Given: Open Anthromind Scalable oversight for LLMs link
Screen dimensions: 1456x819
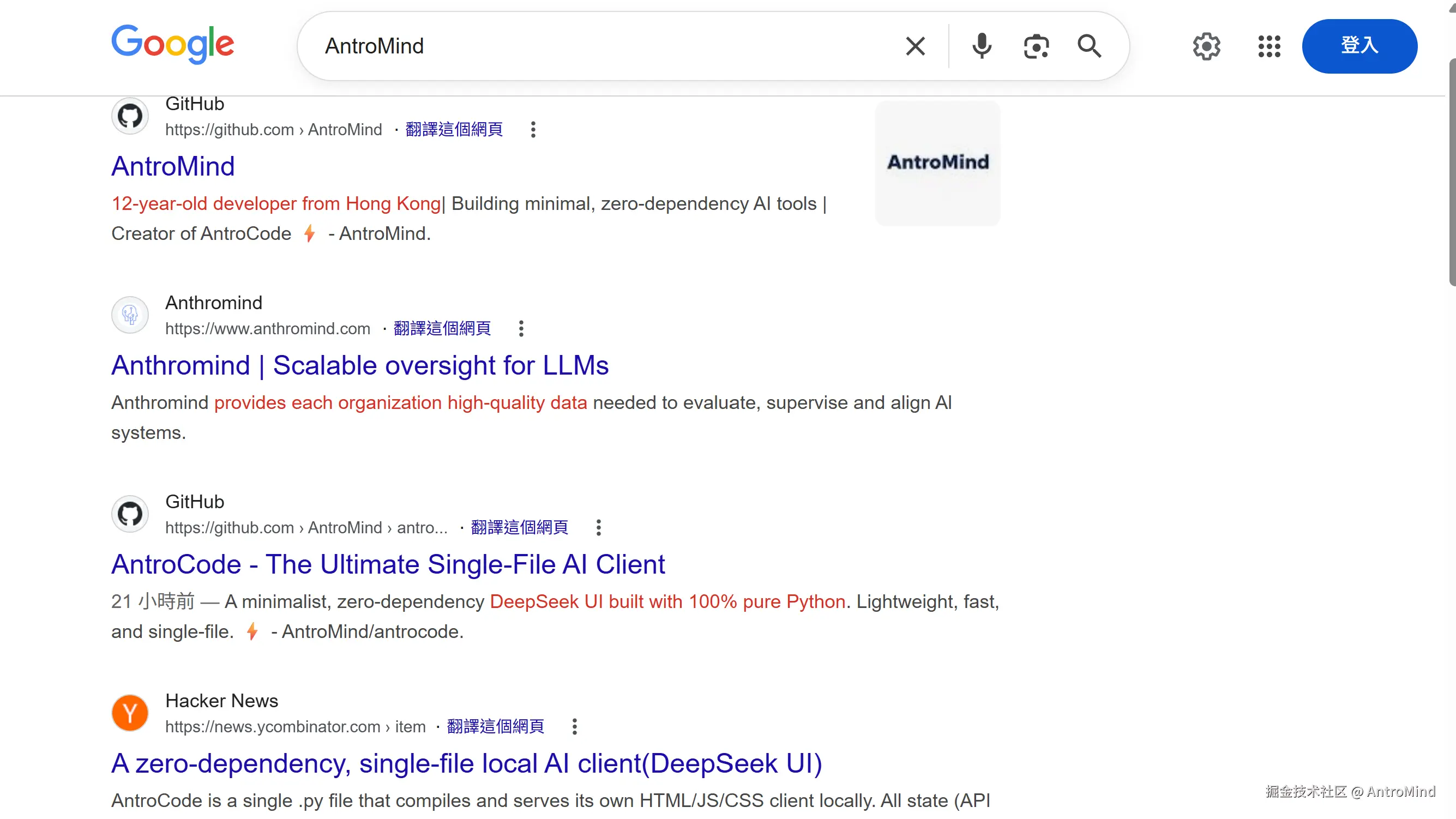Looking at the screenshot, I should [359, 365].
